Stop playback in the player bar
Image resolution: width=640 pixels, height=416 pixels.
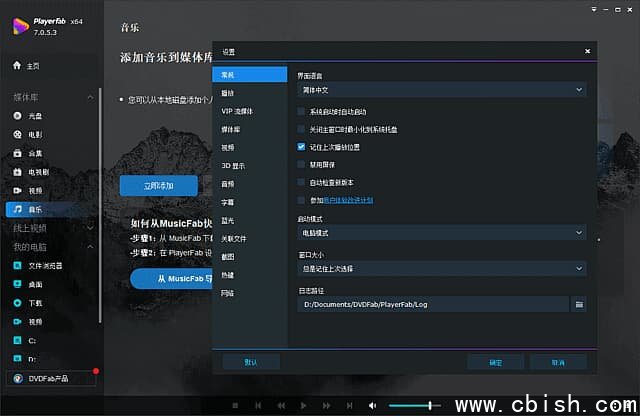(x=235, y=405)
